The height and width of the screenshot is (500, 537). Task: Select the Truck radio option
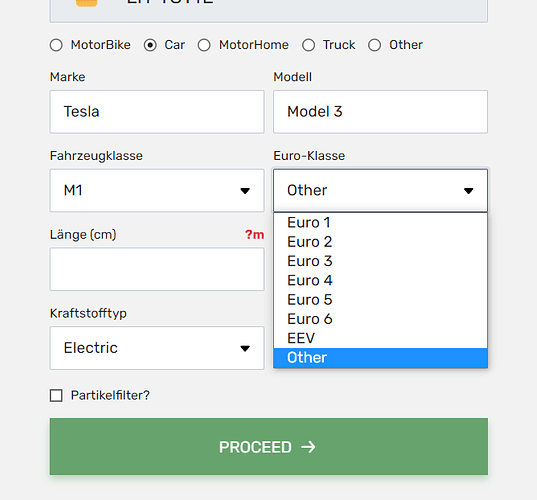(x=308, y=45)
